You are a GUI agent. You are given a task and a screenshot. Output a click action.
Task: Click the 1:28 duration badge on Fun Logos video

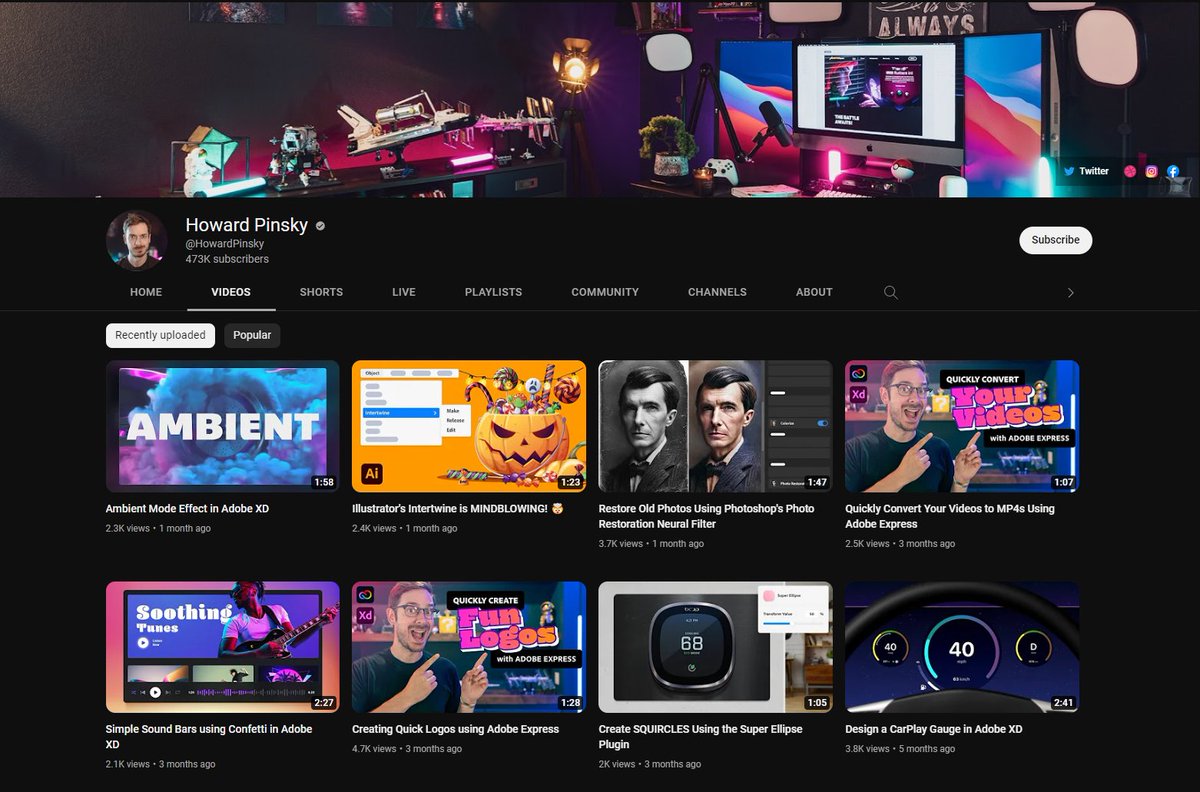coord(570,703)
